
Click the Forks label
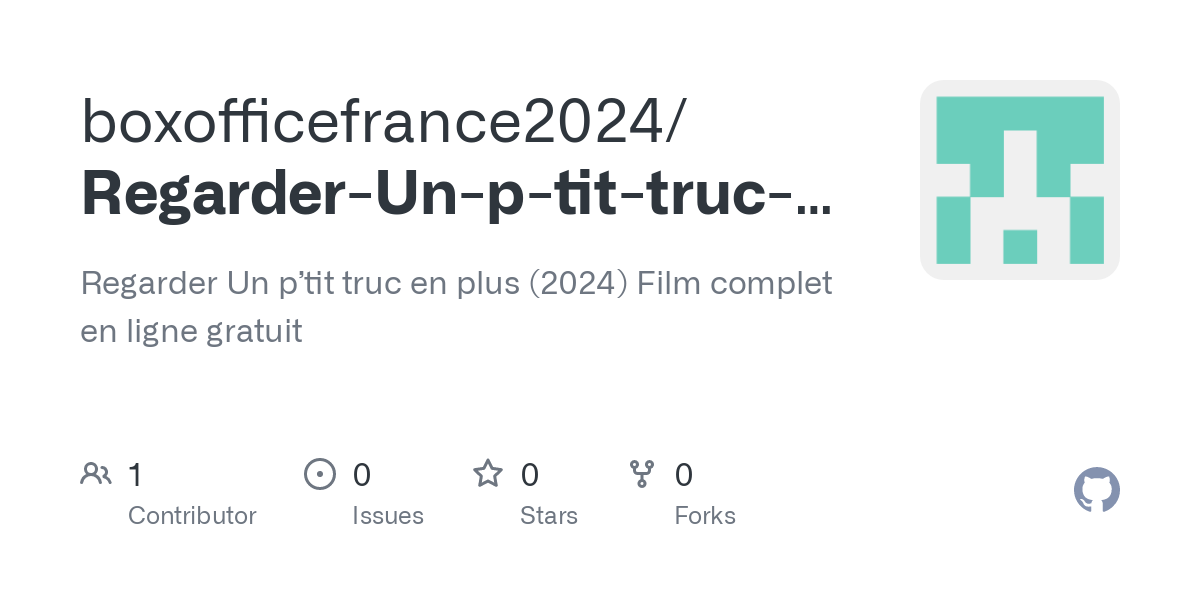pos(705,516)
